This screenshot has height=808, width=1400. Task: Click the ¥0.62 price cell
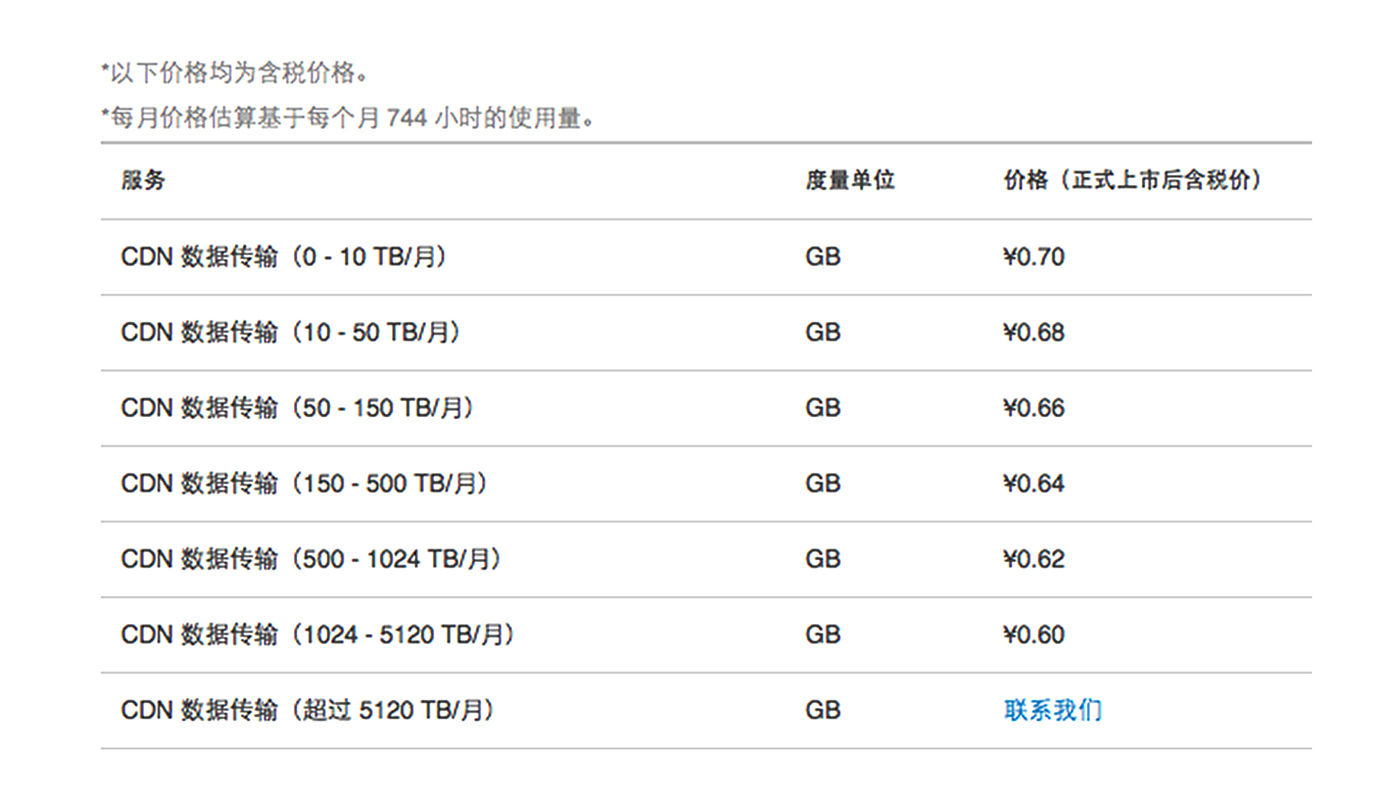click(x=1033, y=559)
